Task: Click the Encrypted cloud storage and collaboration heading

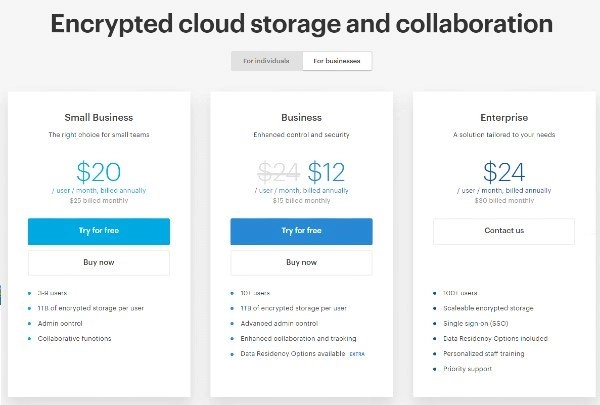Action: [x=302, y=24]
